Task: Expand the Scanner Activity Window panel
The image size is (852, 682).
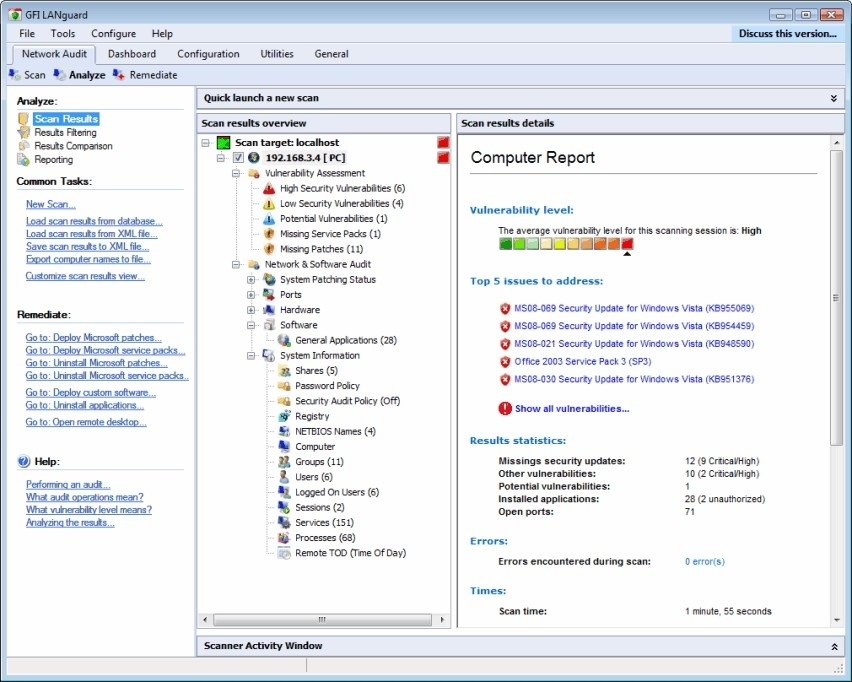Action: [834, 647]
